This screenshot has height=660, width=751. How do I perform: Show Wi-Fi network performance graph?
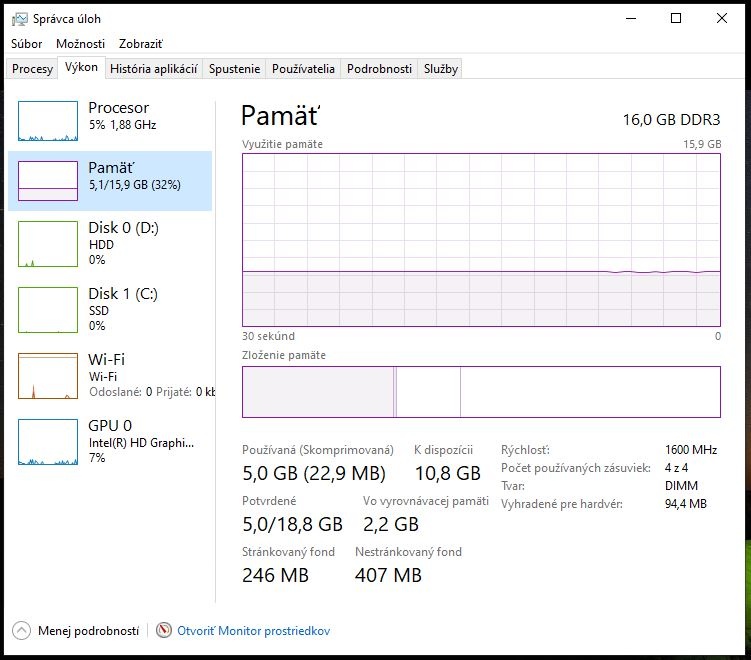(x=110, y=374)
